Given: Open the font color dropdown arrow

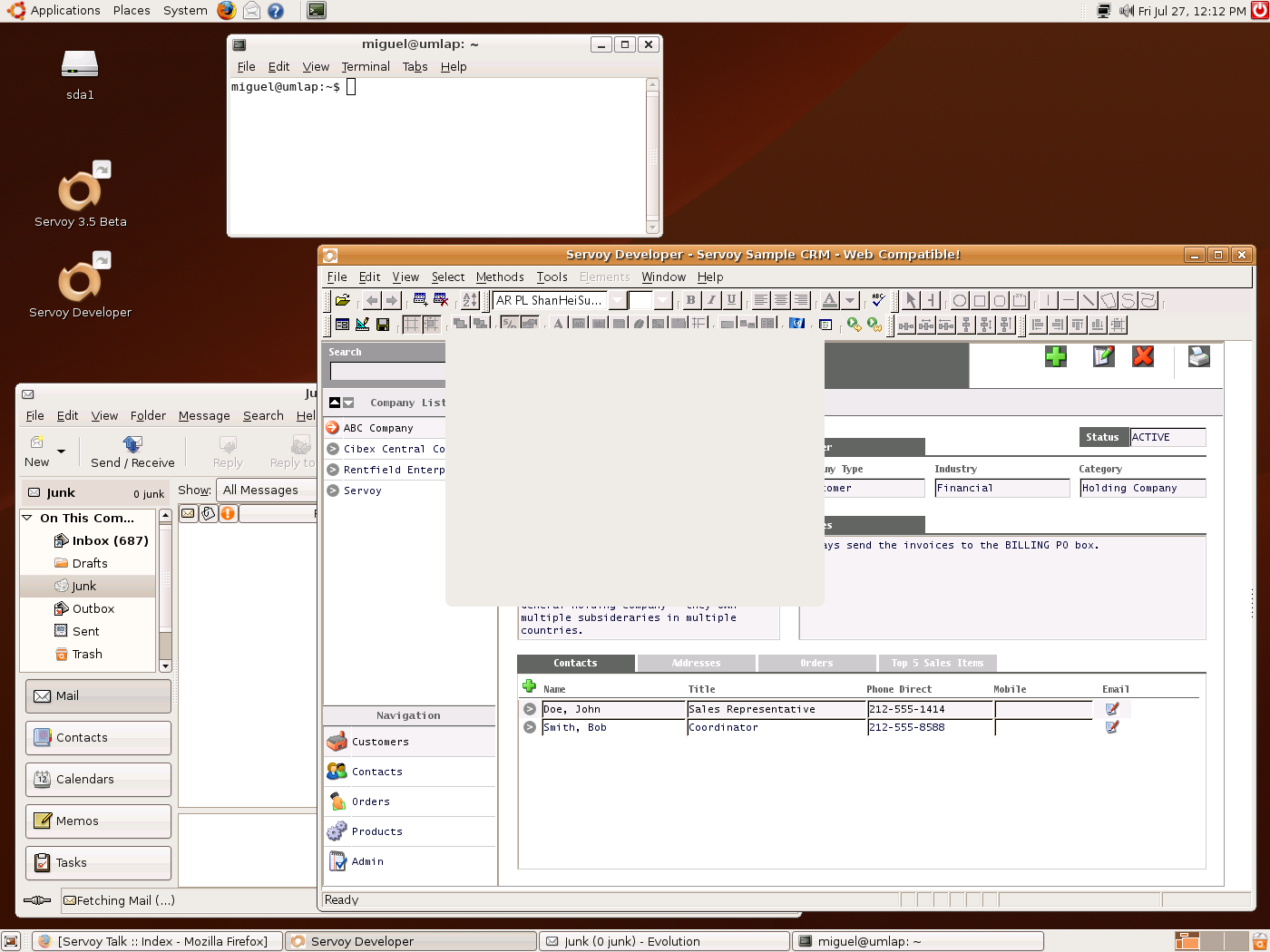Looking at the screenshot, I should pos(850,300).
